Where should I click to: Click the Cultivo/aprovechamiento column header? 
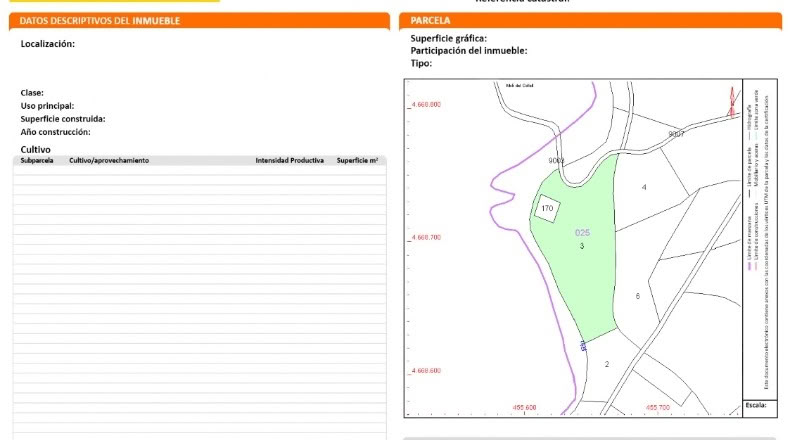pos(109,160)
